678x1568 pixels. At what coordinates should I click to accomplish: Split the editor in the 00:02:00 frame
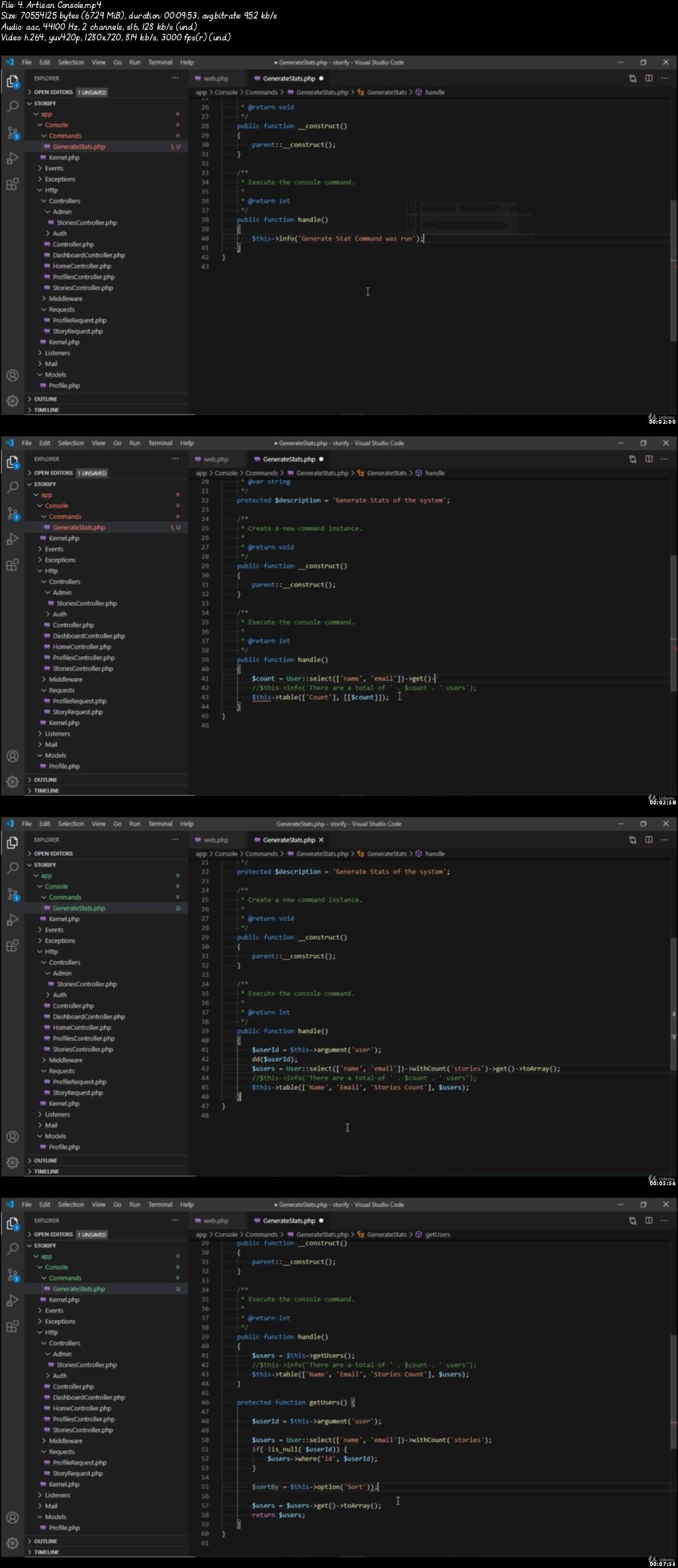[649, 78]
